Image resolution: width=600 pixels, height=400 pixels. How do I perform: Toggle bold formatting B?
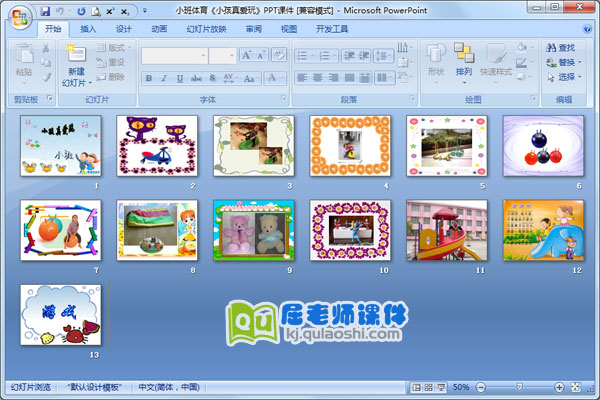149,78
